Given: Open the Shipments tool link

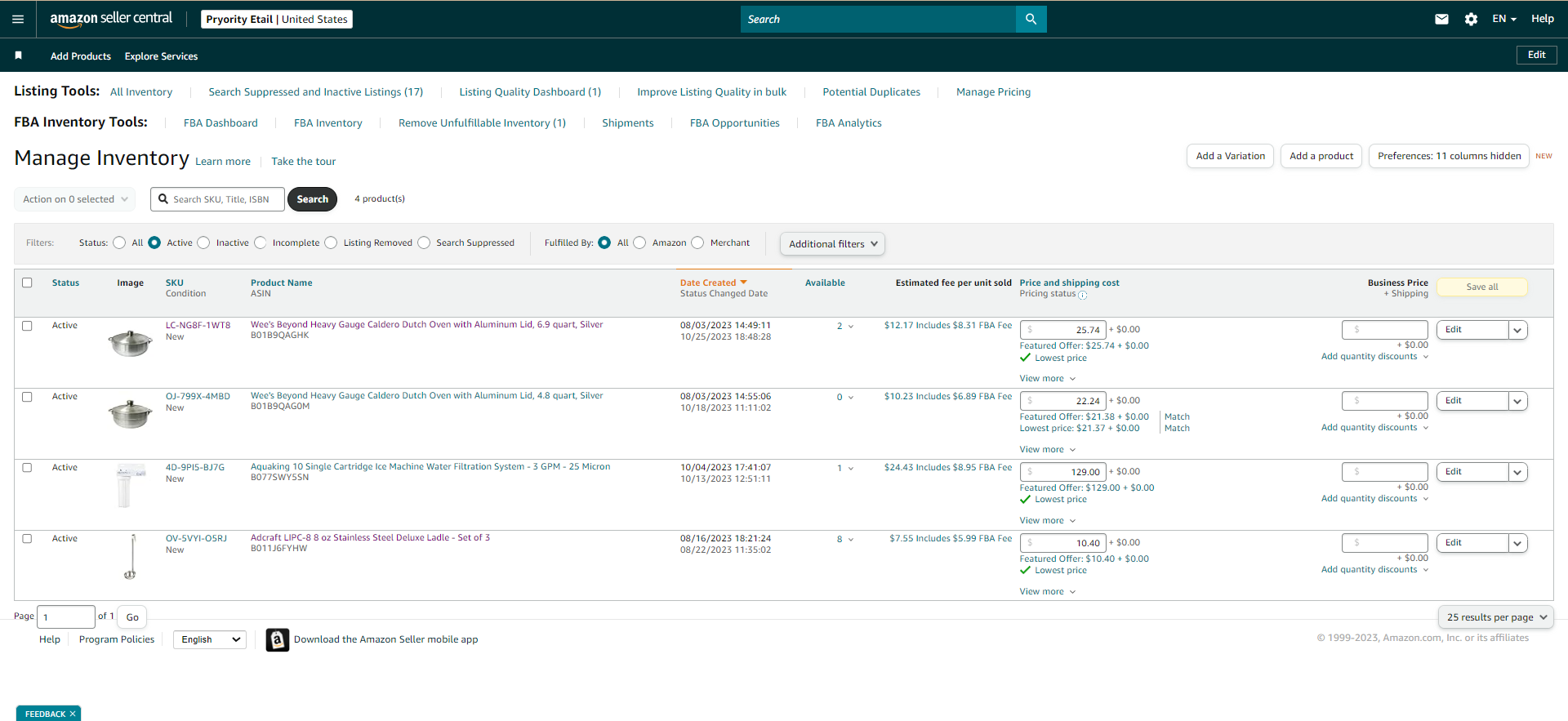Looking at the screenshot, I should coord(628,123).
